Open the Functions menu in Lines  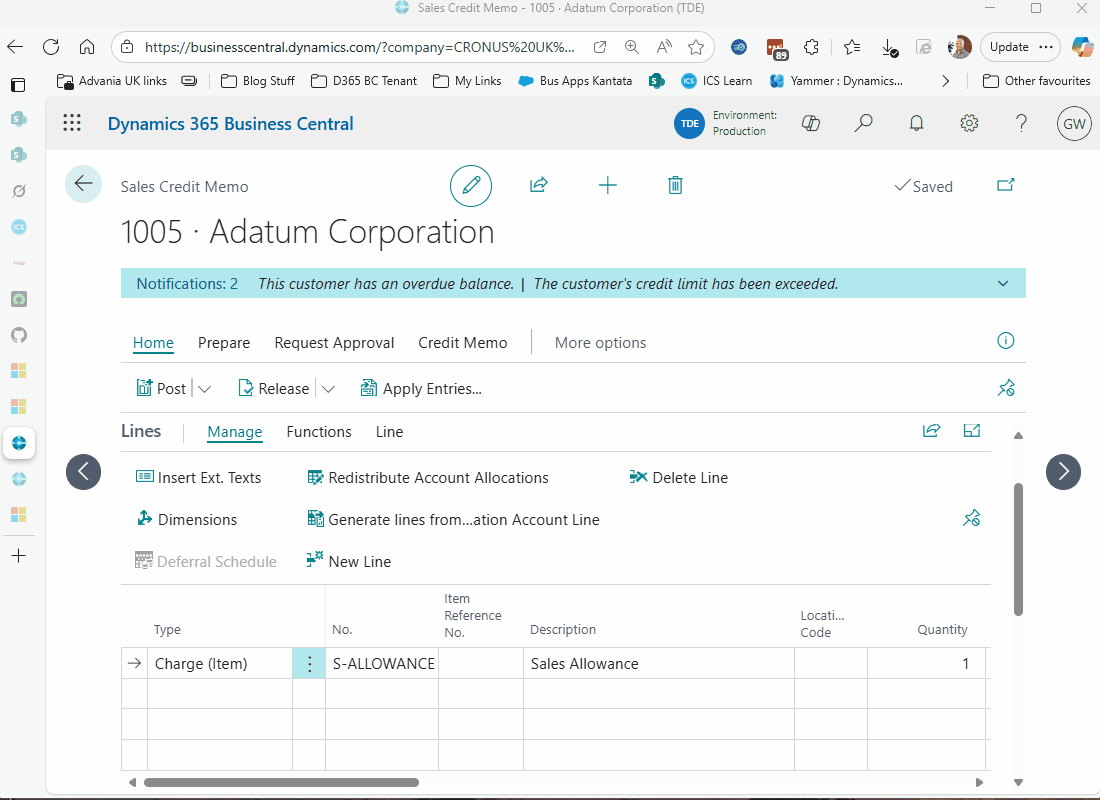(319, 432)
